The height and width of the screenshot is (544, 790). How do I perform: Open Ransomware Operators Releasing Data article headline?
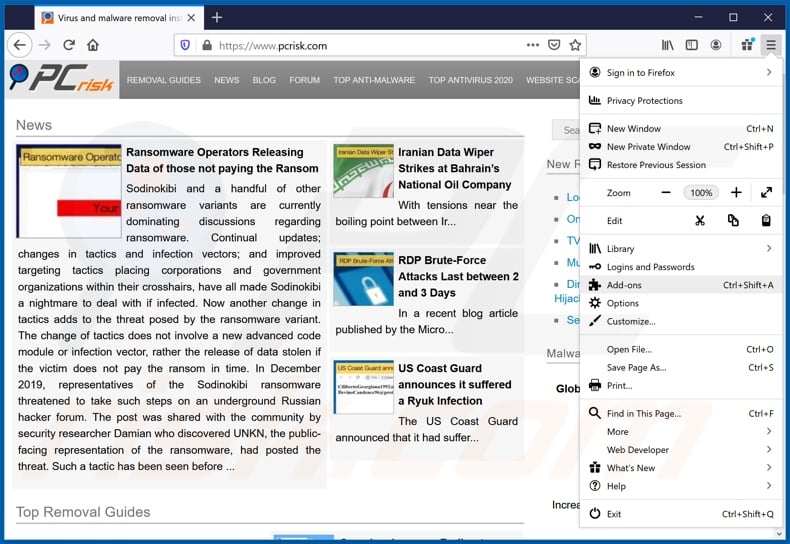click(222, 160)
